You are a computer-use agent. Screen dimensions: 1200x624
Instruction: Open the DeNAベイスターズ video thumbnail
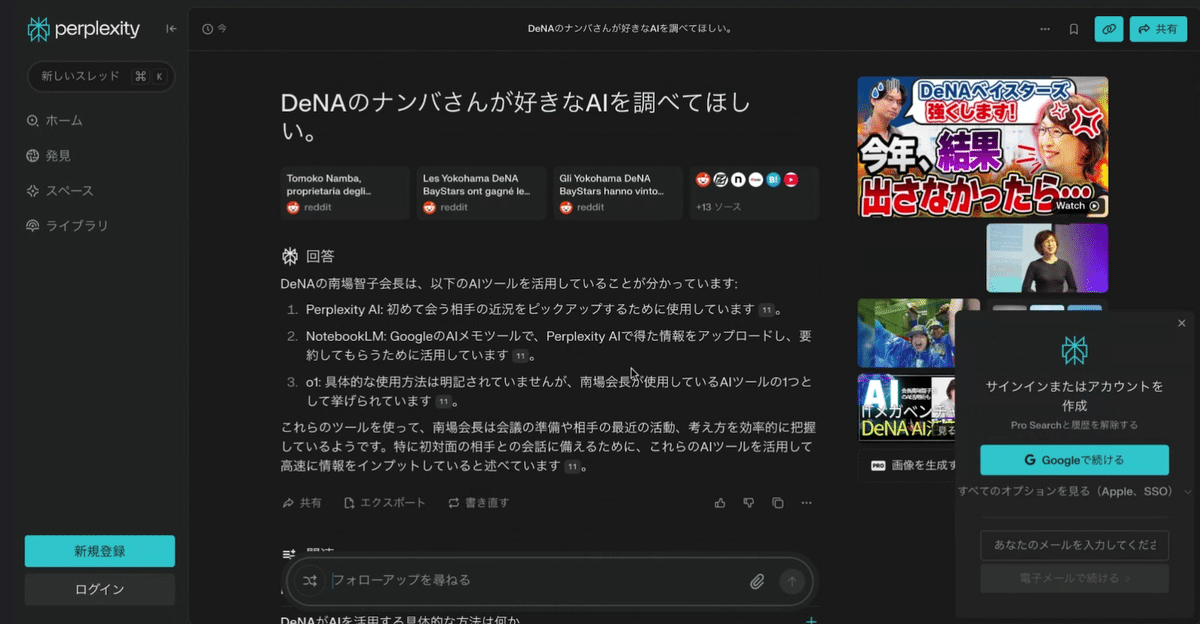pyautogui.click(x=982, y=147)
